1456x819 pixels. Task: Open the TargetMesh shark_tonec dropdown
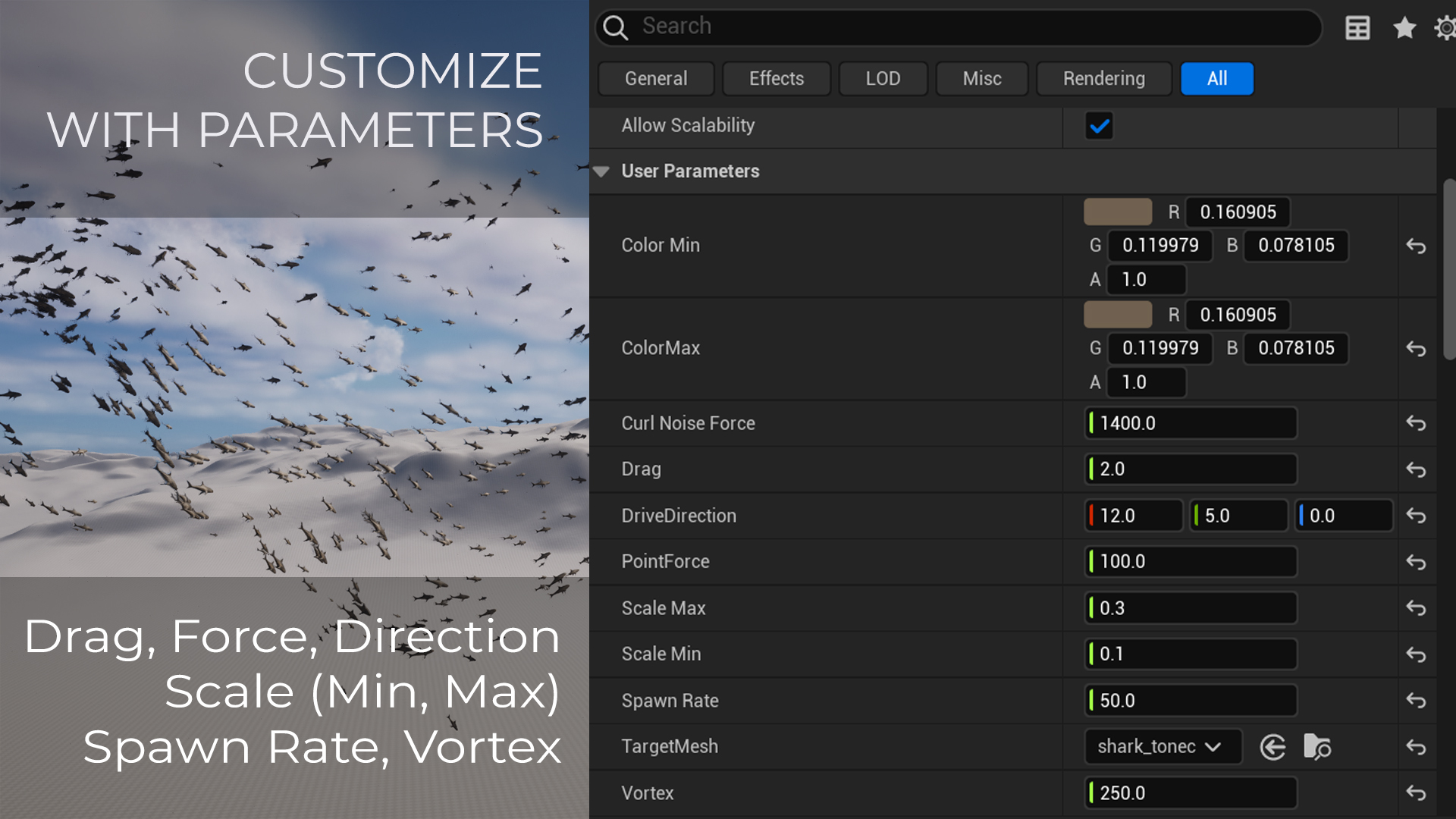pyautogui.click(x=1162, y=747)
